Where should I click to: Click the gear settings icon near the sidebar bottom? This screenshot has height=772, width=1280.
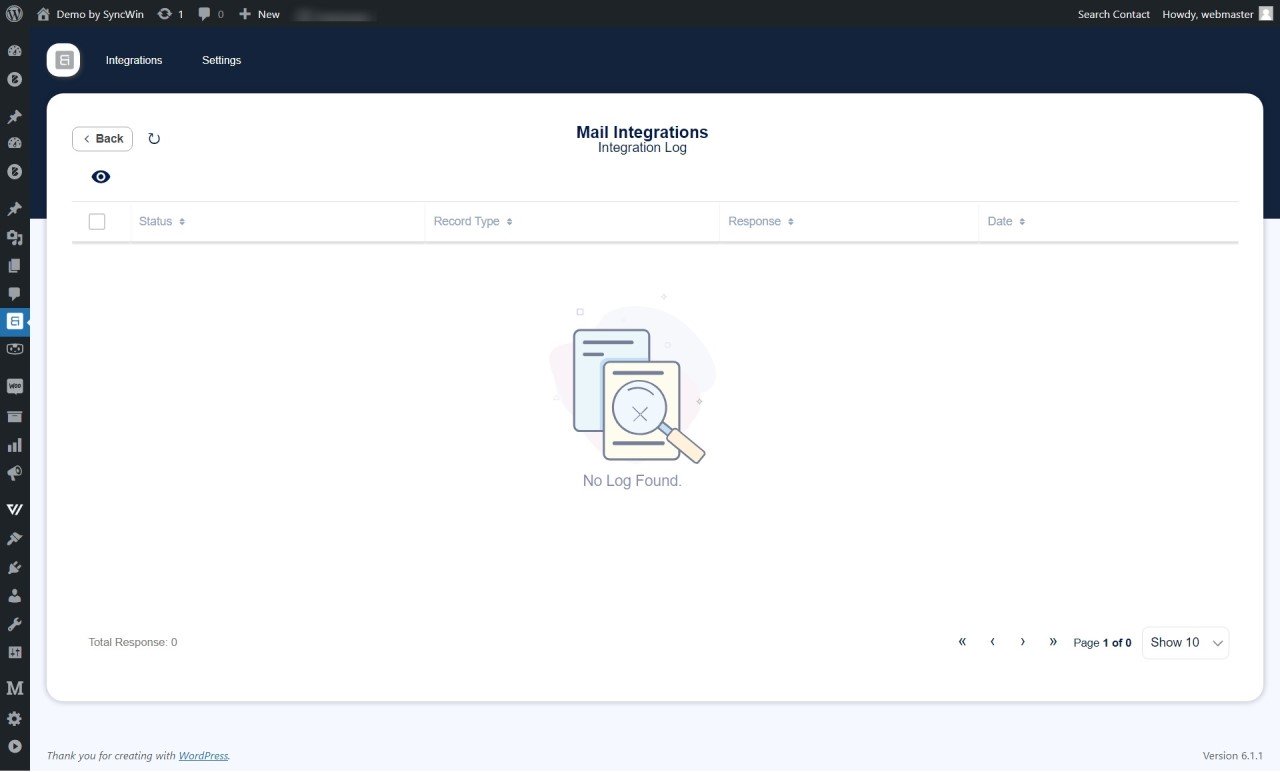(x=14, y=718)
